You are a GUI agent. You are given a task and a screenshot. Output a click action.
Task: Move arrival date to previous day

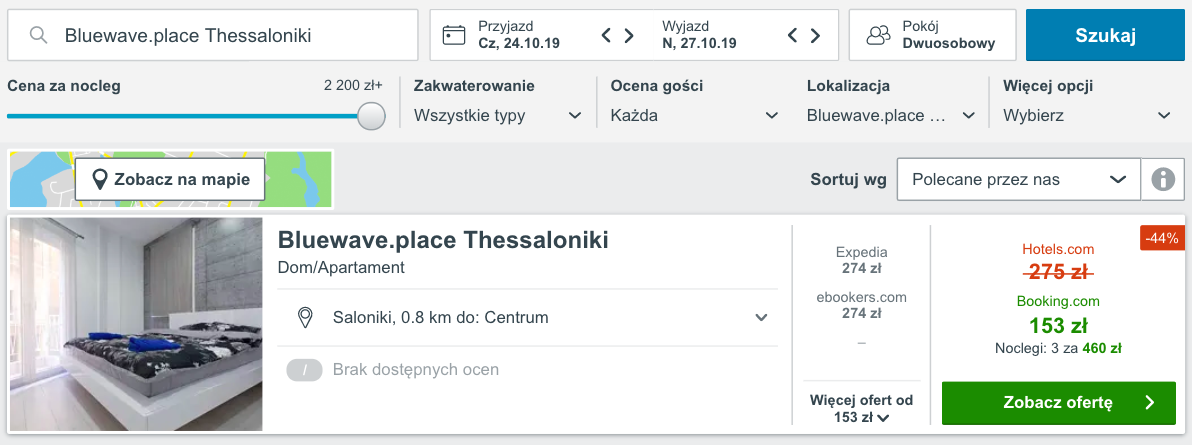(606, 35)
